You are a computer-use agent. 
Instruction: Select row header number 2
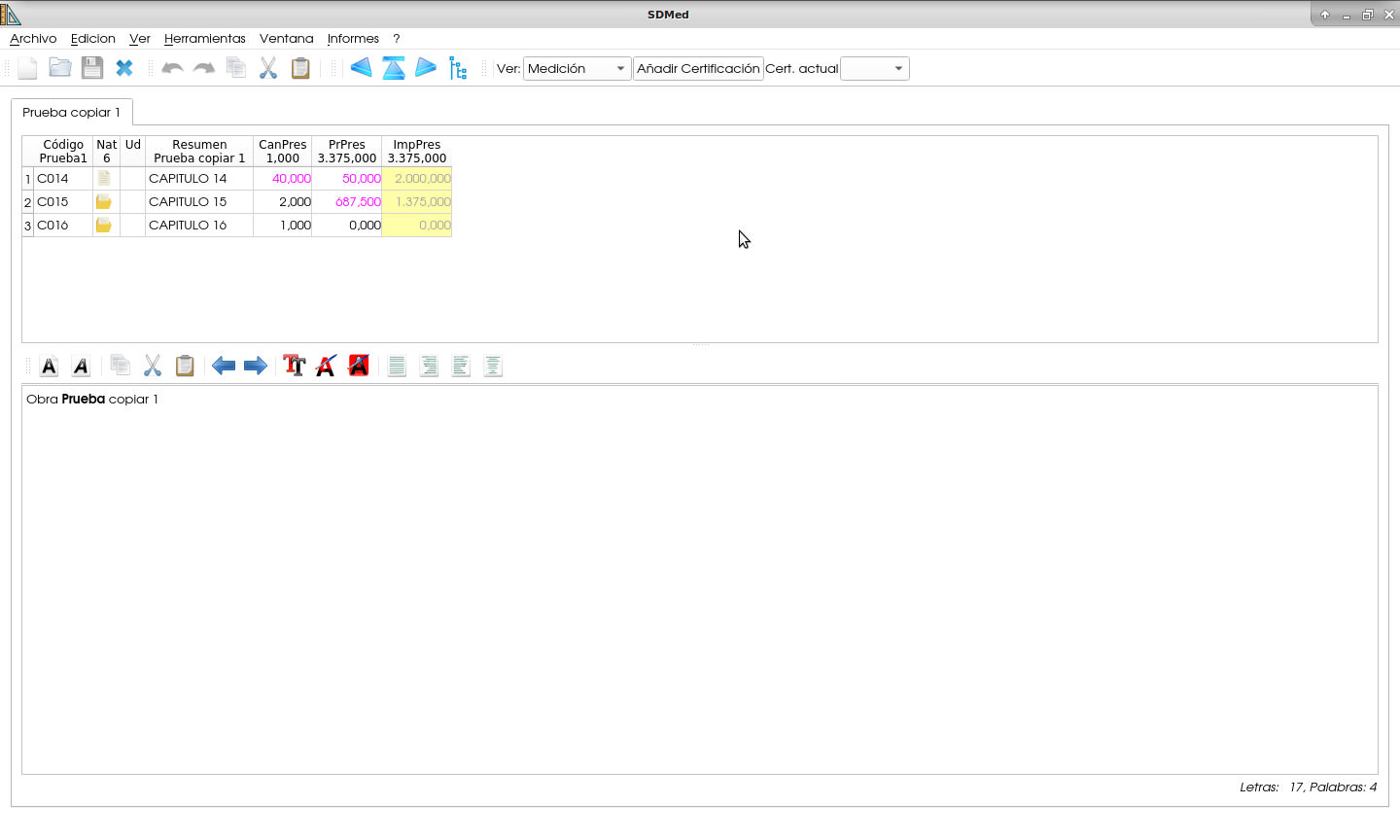[x=28, y=201]
